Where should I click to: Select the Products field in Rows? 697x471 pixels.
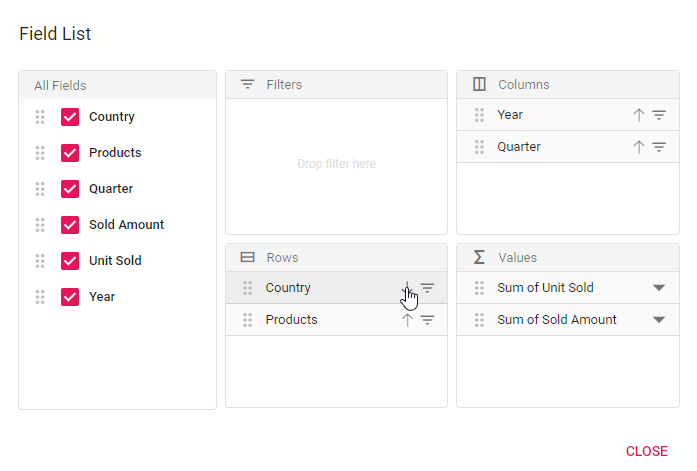(336, 320)
